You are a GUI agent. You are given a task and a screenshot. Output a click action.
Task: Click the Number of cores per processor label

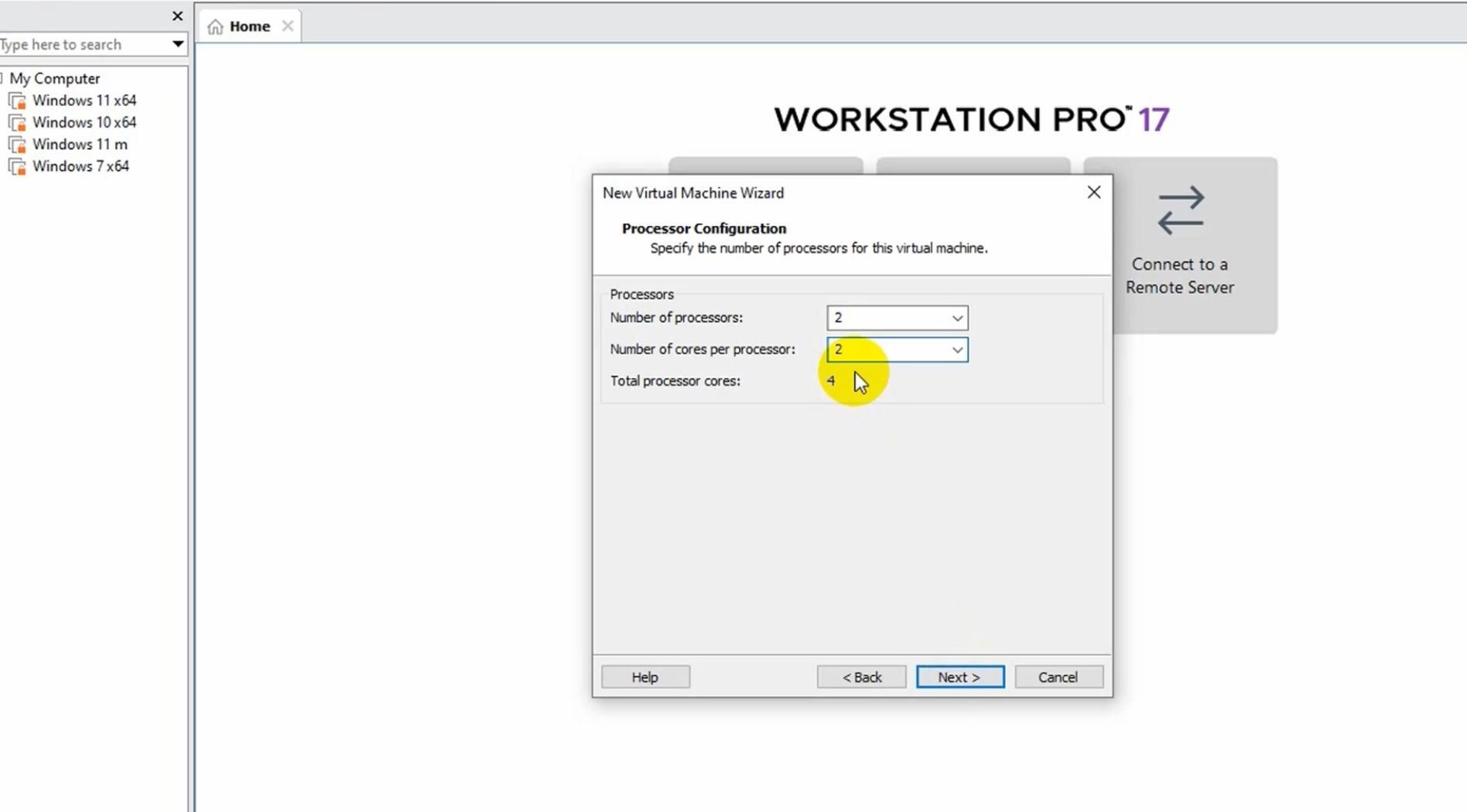coord(703,350)
